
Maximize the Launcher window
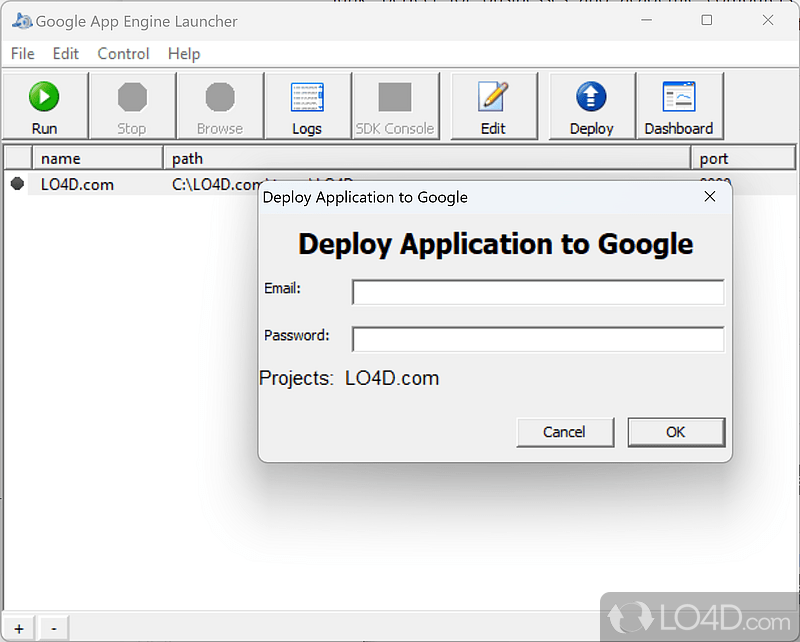(x=707, y=20)
